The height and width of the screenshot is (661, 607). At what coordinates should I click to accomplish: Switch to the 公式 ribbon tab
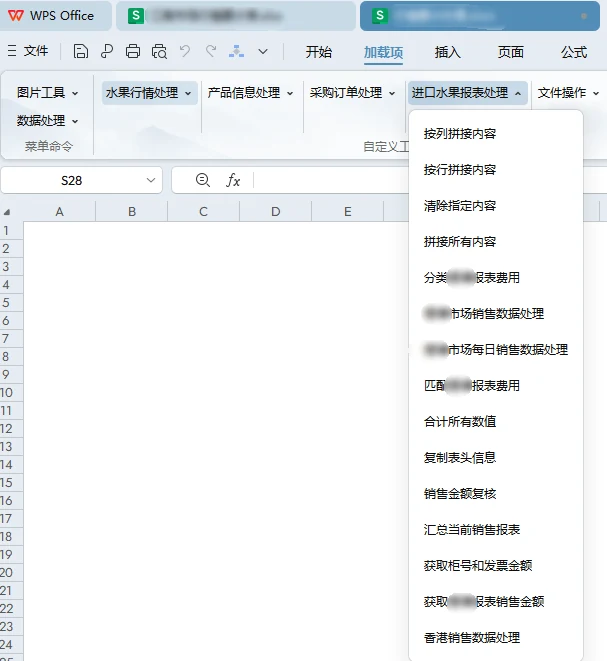[x=574, y=52]
